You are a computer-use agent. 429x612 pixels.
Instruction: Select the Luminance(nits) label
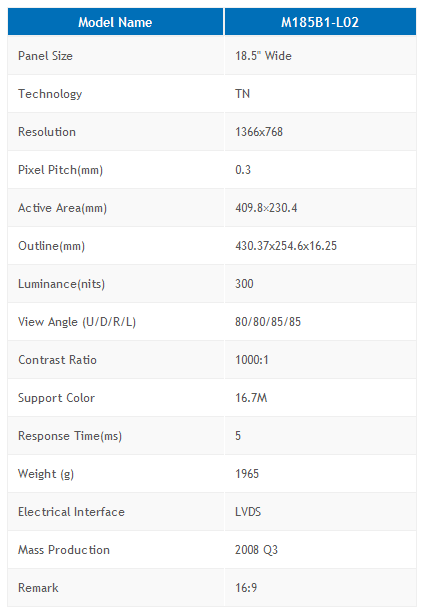[61, 284]
